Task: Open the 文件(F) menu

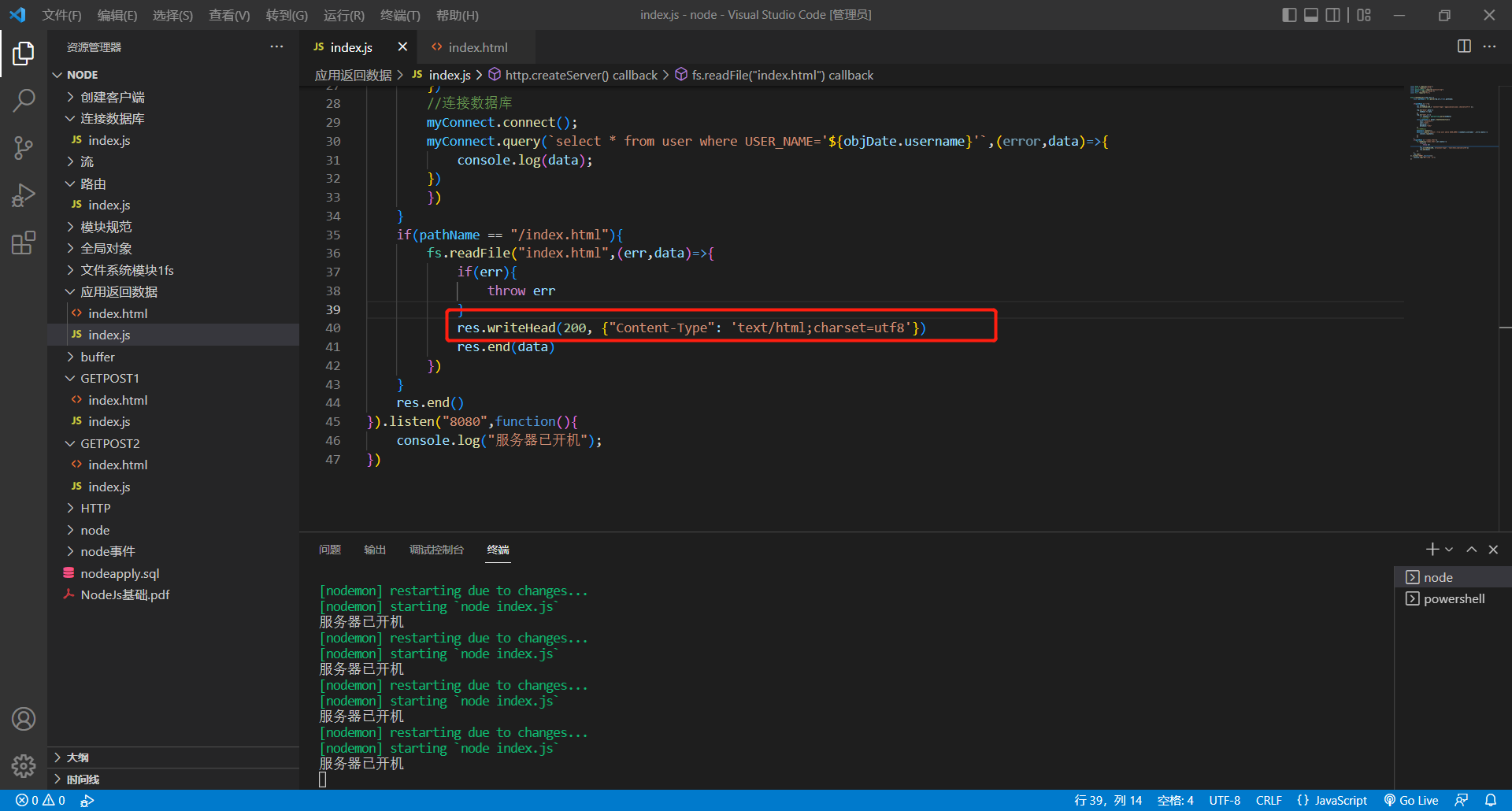Action: (x=61, y=15)
